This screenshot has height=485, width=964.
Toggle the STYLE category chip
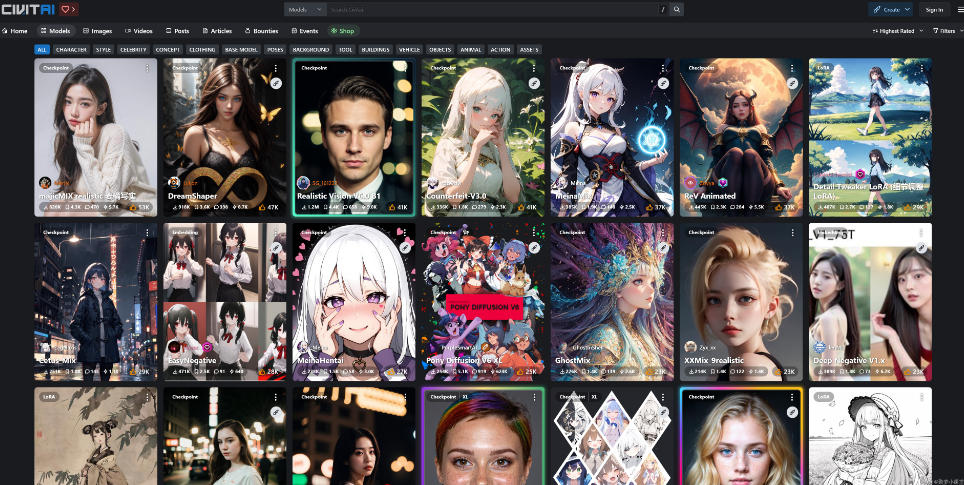103,50
